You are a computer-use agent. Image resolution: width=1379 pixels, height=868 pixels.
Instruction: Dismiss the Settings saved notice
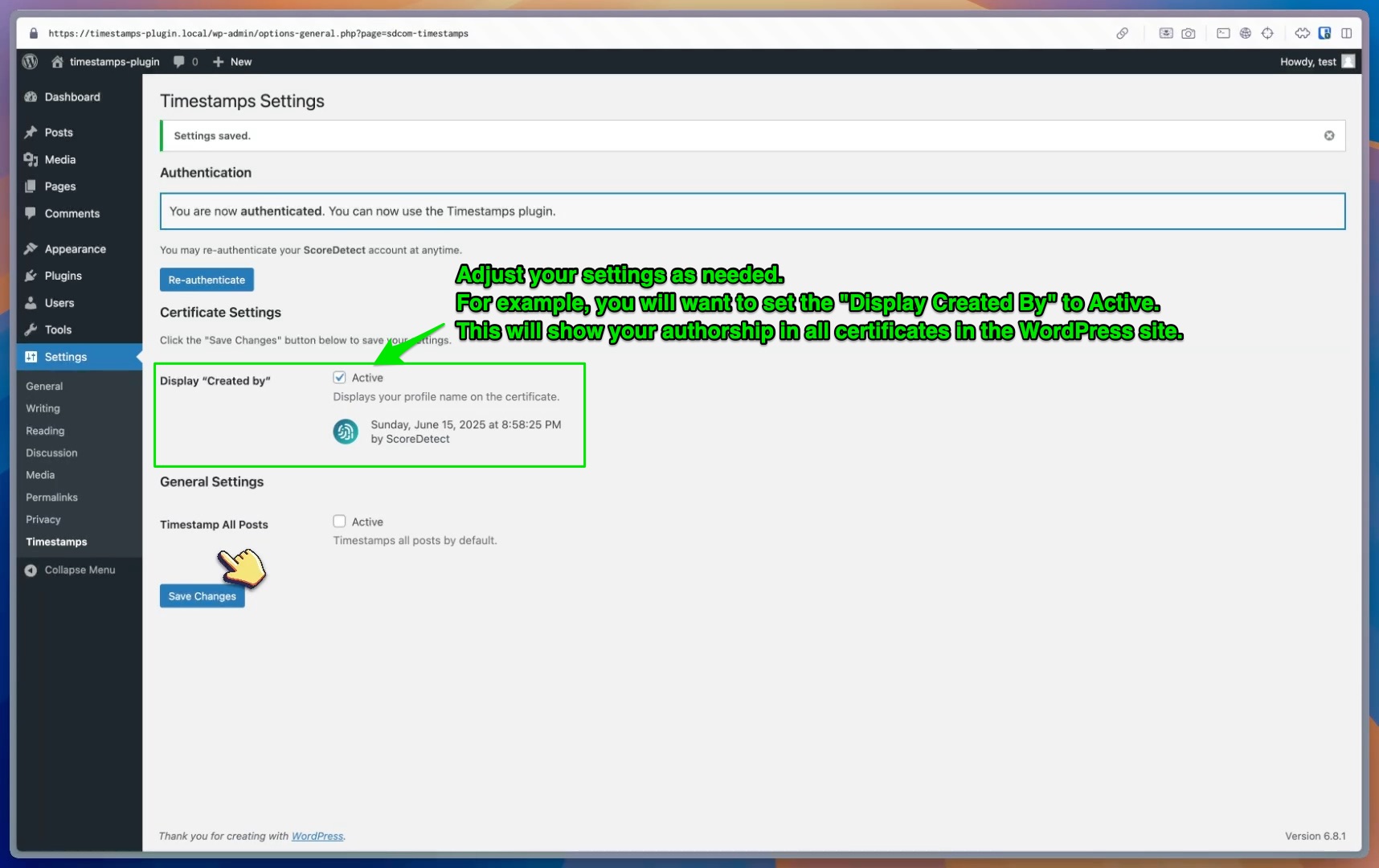(1329, 136)
